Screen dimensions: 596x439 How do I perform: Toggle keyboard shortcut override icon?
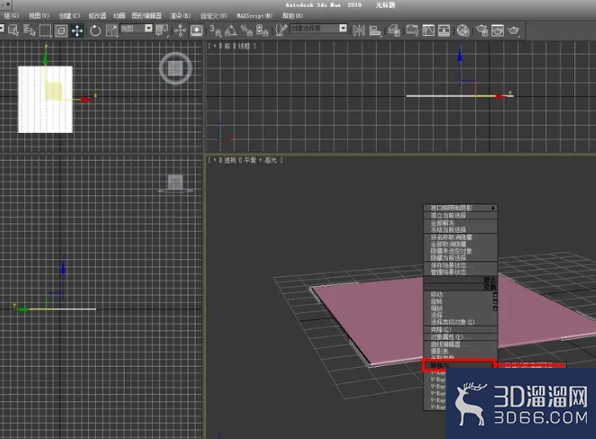(196, 31)
